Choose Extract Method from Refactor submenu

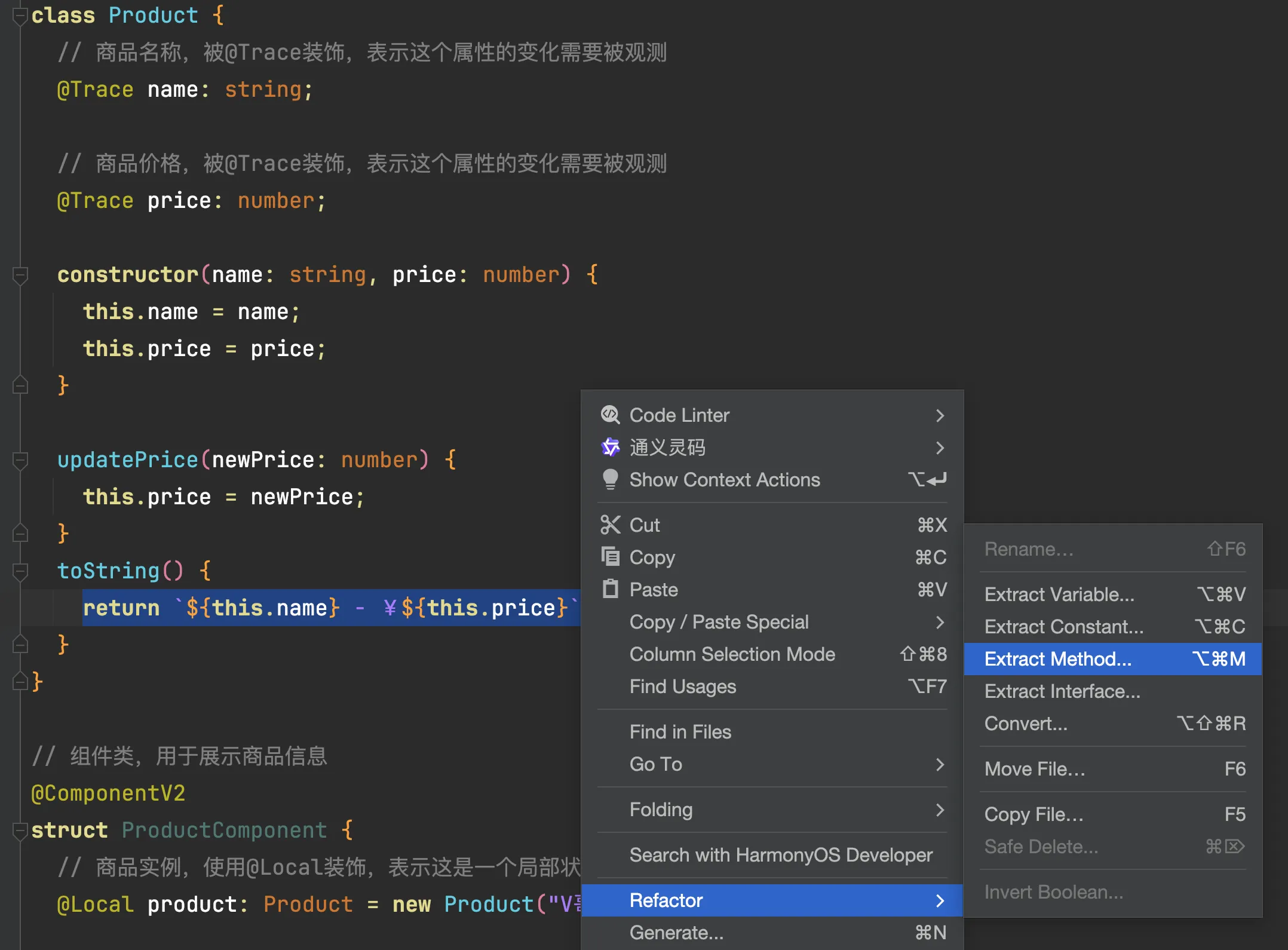1057,659
